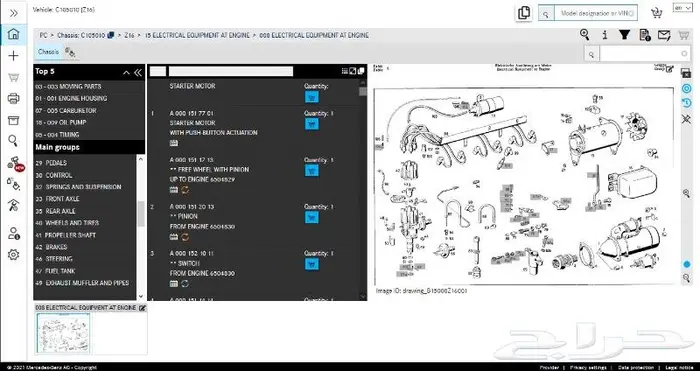Collapse the navigation panel with double left arrows
700x371 pixels.
[138, 72]
